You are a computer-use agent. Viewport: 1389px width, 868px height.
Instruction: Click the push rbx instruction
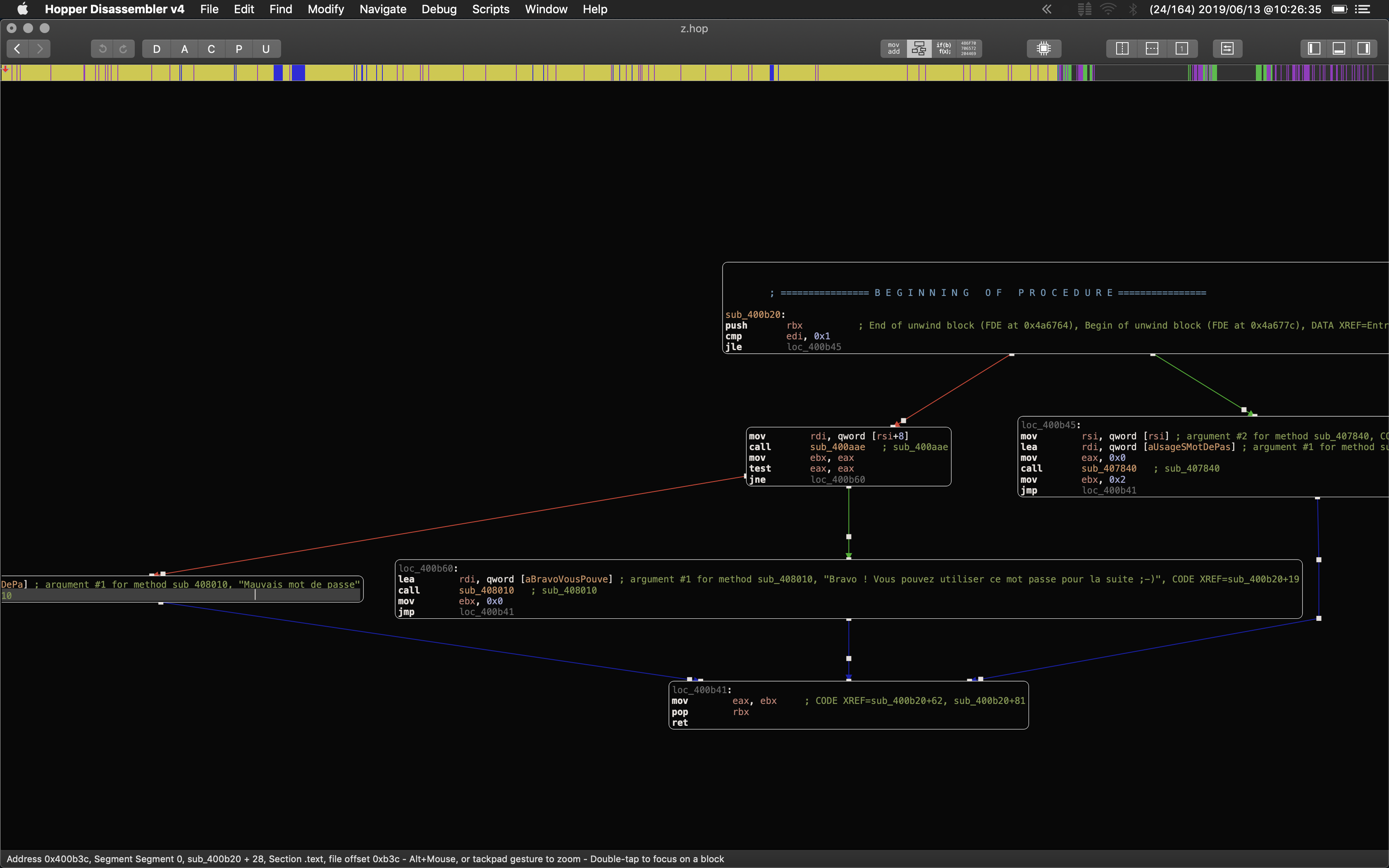click(x=764, y=326)
